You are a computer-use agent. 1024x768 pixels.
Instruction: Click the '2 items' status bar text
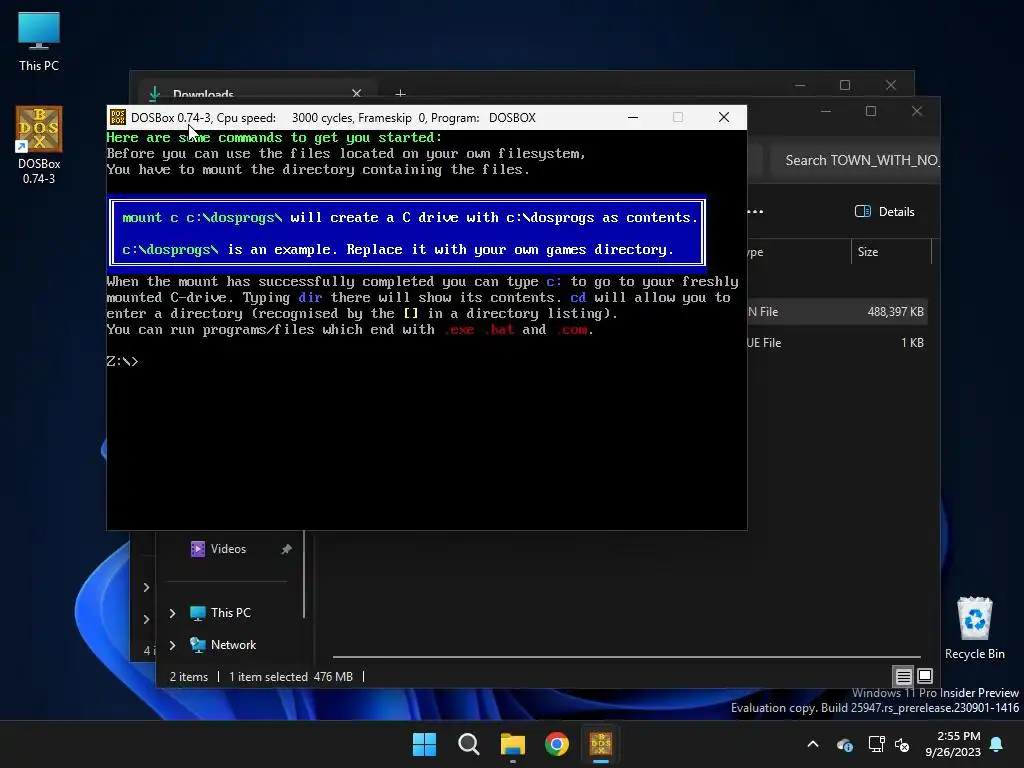tap(189, 677)
